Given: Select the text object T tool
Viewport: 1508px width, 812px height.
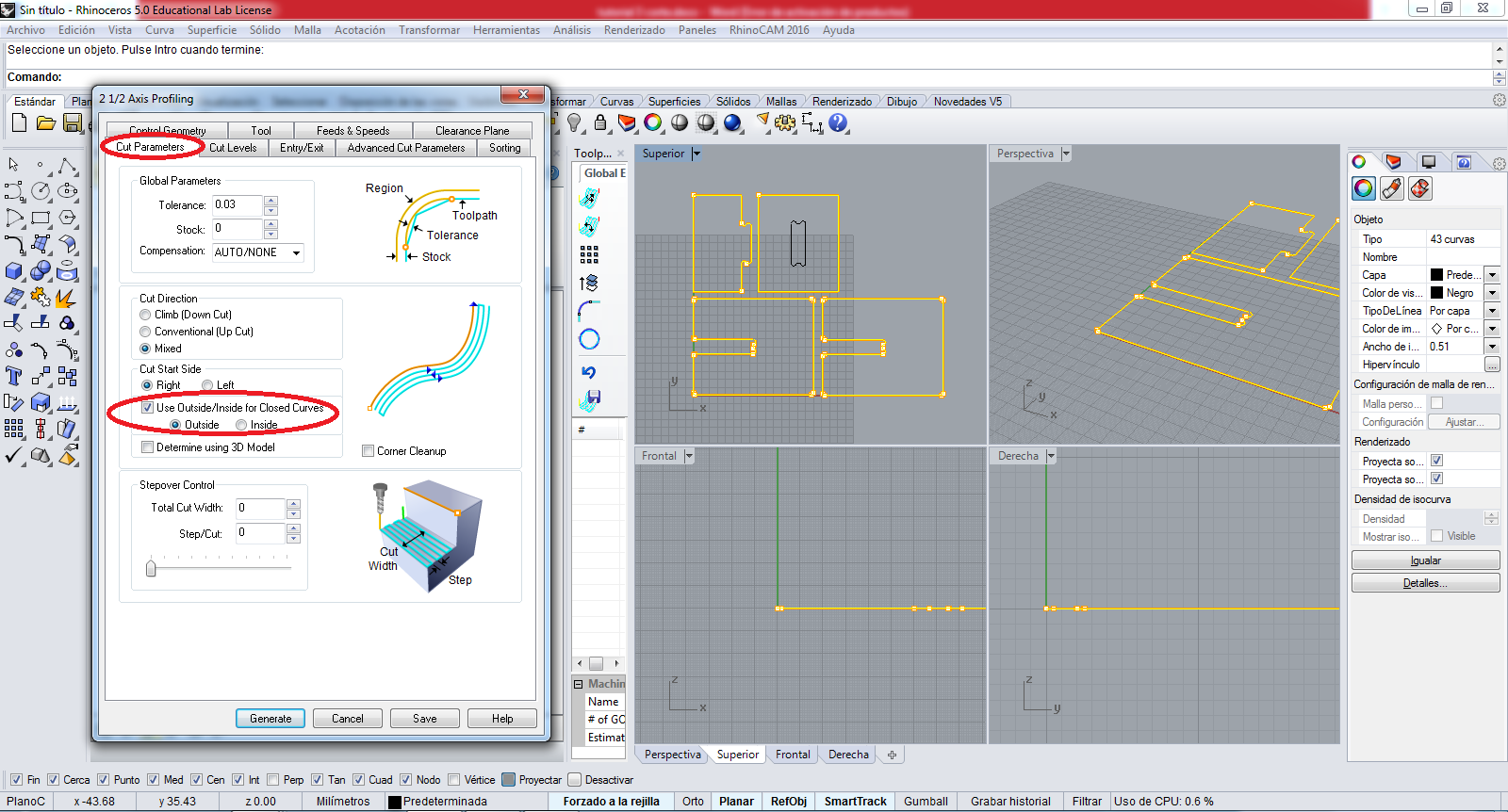Looking at the screenshot, I should tap(14, 377).
